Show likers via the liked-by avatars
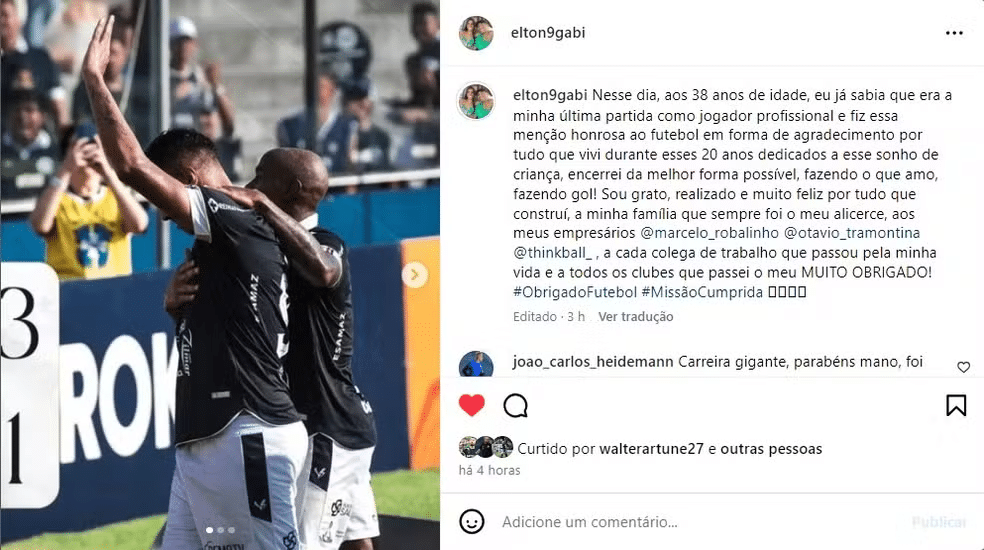Image resolution: width=984 pixels, height=550 pixels. coord(486,447)
